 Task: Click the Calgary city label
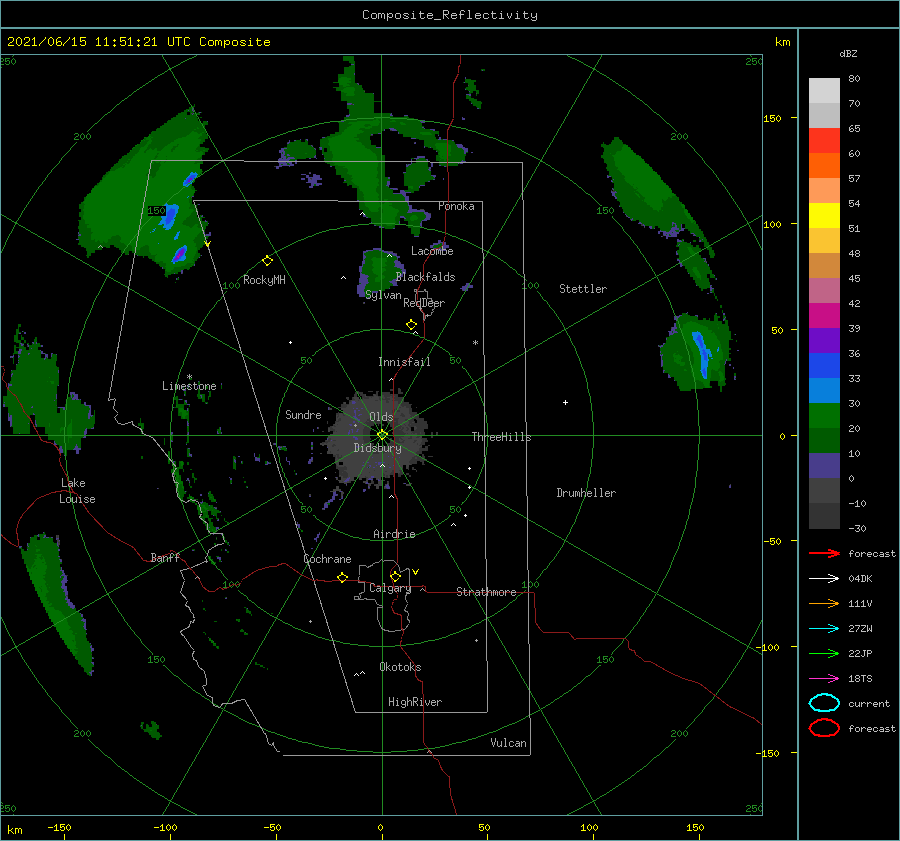(x=390, y=588)
